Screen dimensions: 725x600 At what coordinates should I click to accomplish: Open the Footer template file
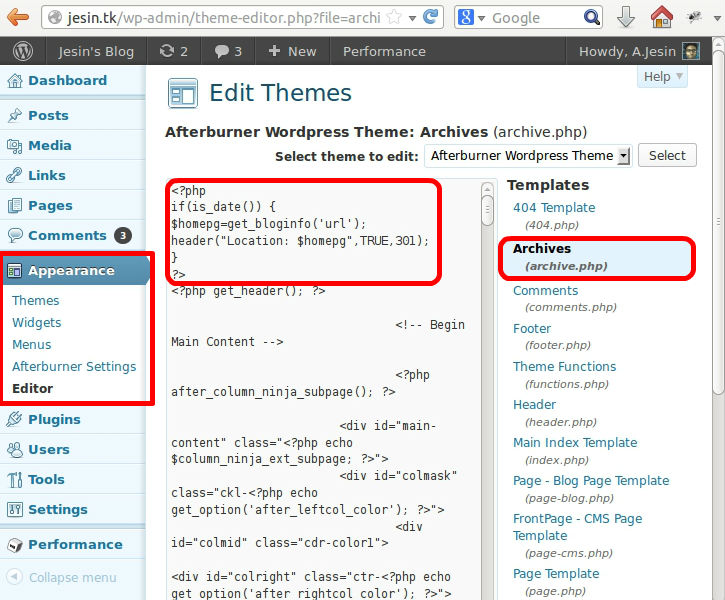pos(532,329)
